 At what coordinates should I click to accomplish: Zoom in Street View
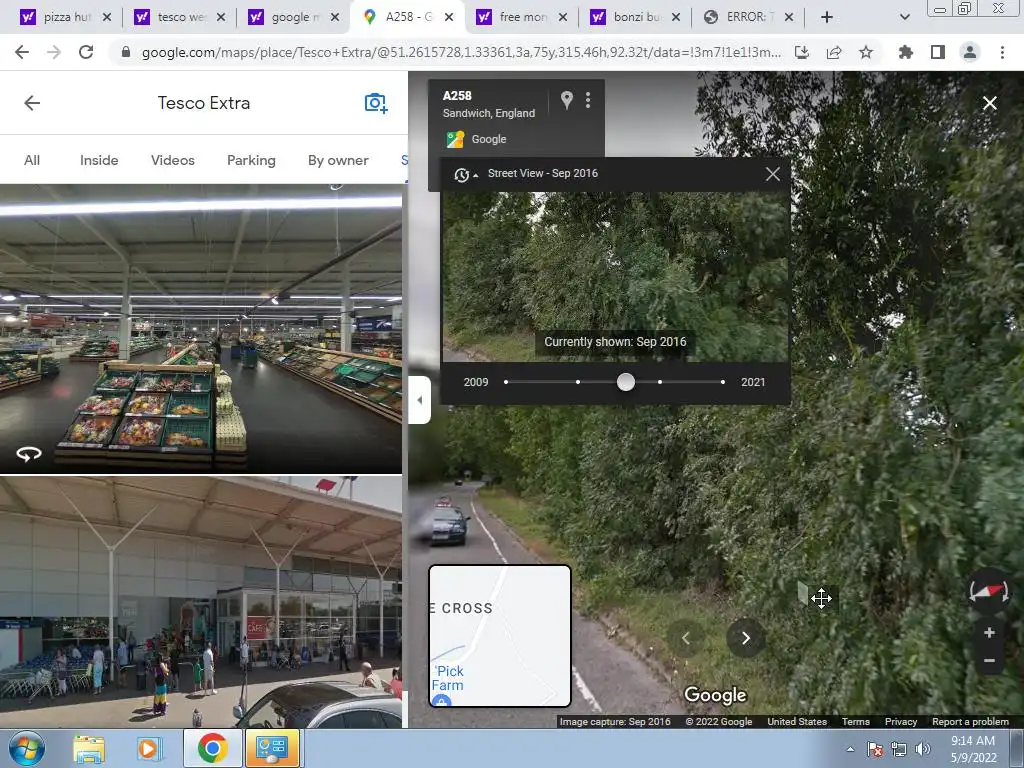989,632
